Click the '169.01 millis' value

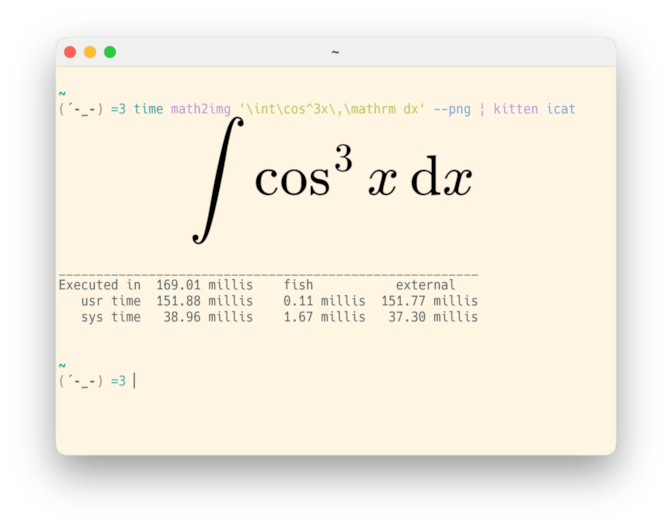[204, 285]
